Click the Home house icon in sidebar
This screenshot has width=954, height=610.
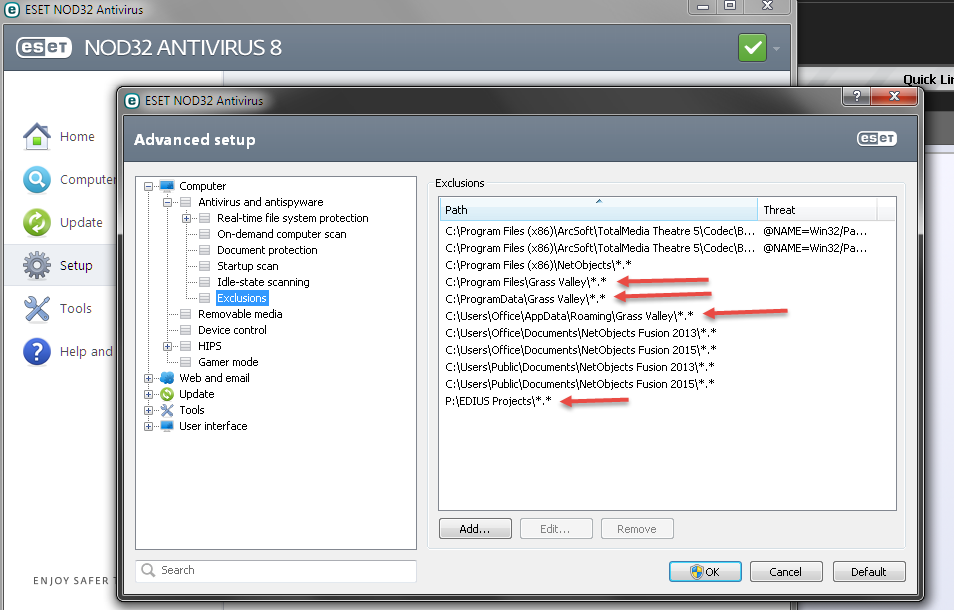37,136
